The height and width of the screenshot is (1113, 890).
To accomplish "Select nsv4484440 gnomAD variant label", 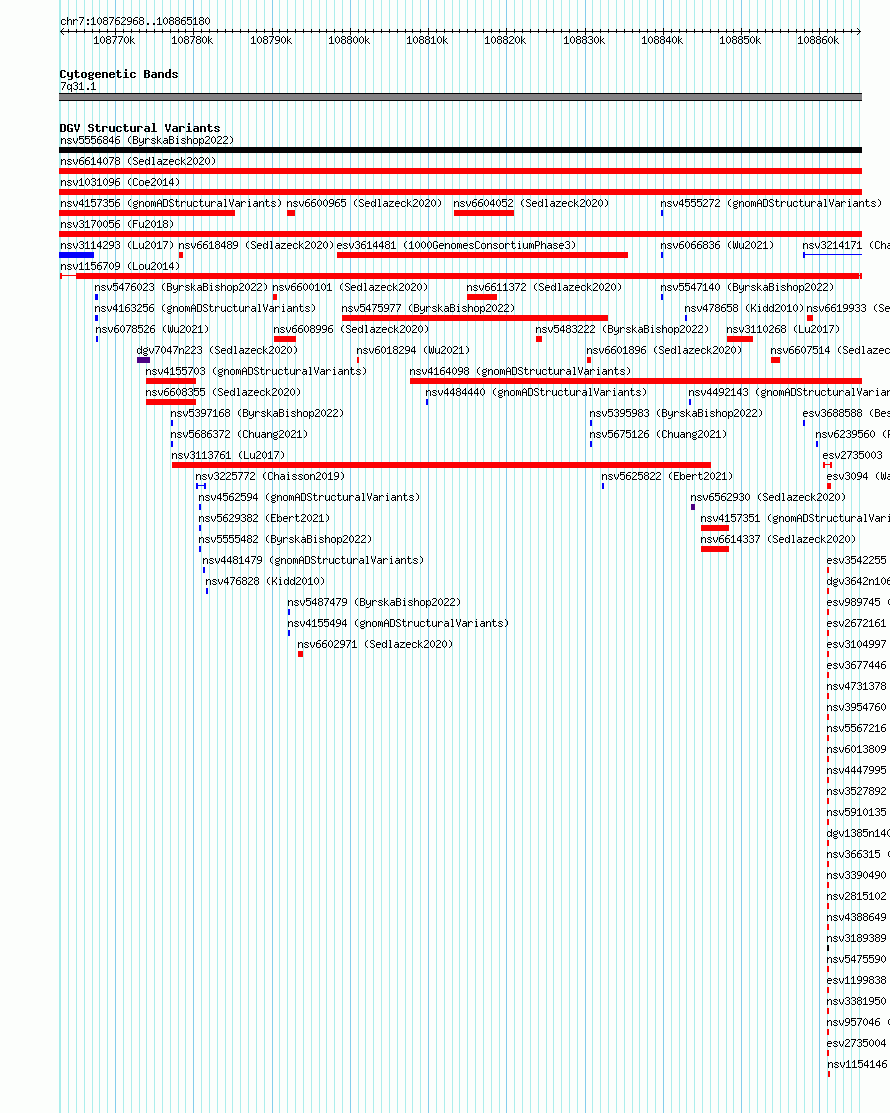I will click(536, 393).
